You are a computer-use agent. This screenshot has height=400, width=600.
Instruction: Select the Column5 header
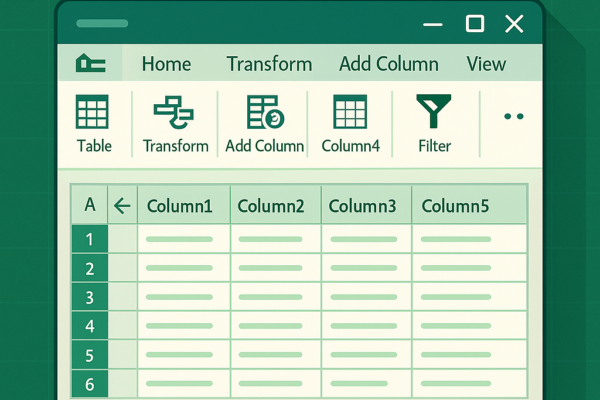click(x=470, y=205)
